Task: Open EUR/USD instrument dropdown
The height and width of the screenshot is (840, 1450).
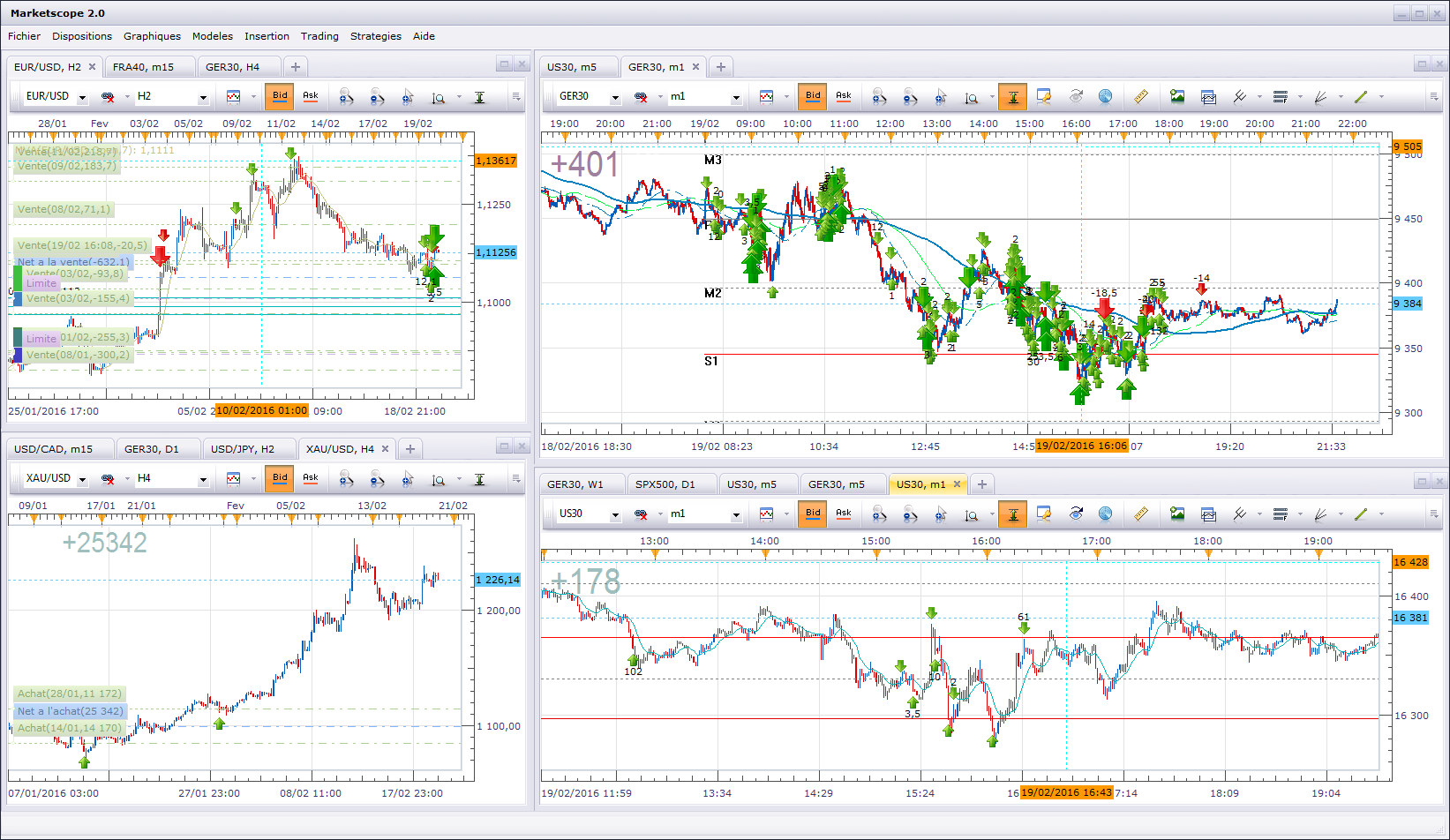Action: (82, 97)
